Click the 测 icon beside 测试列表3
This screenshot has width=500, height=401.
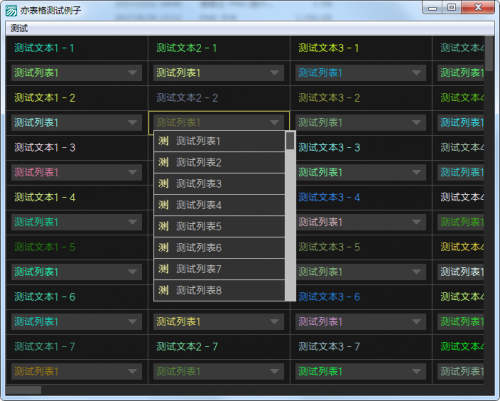click(x=163, y=184)
